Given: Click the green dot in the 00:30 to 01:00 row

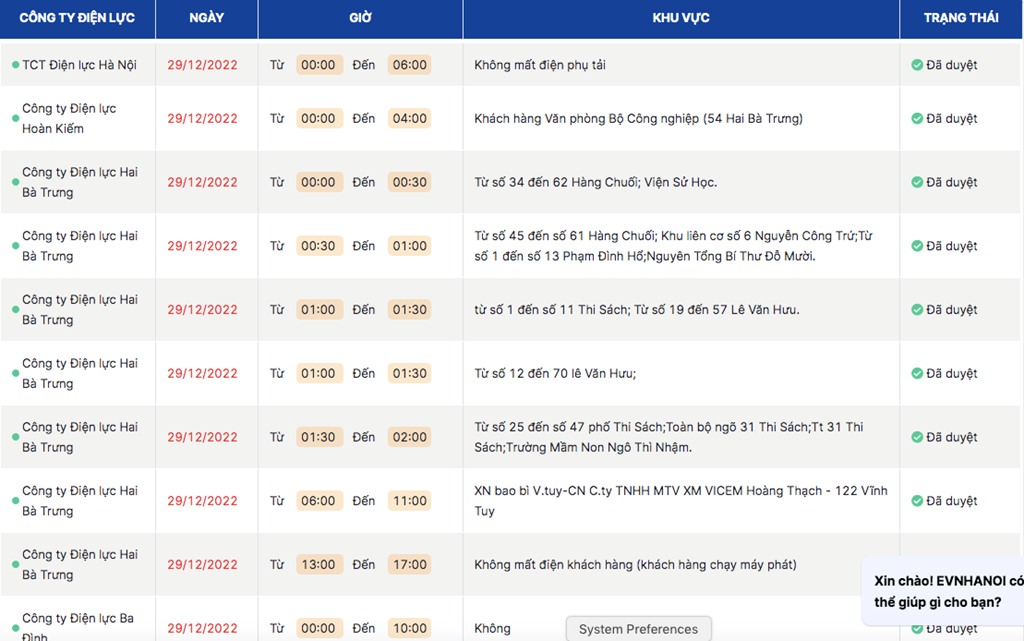Looking at the screenshot, I should (15, 246).
